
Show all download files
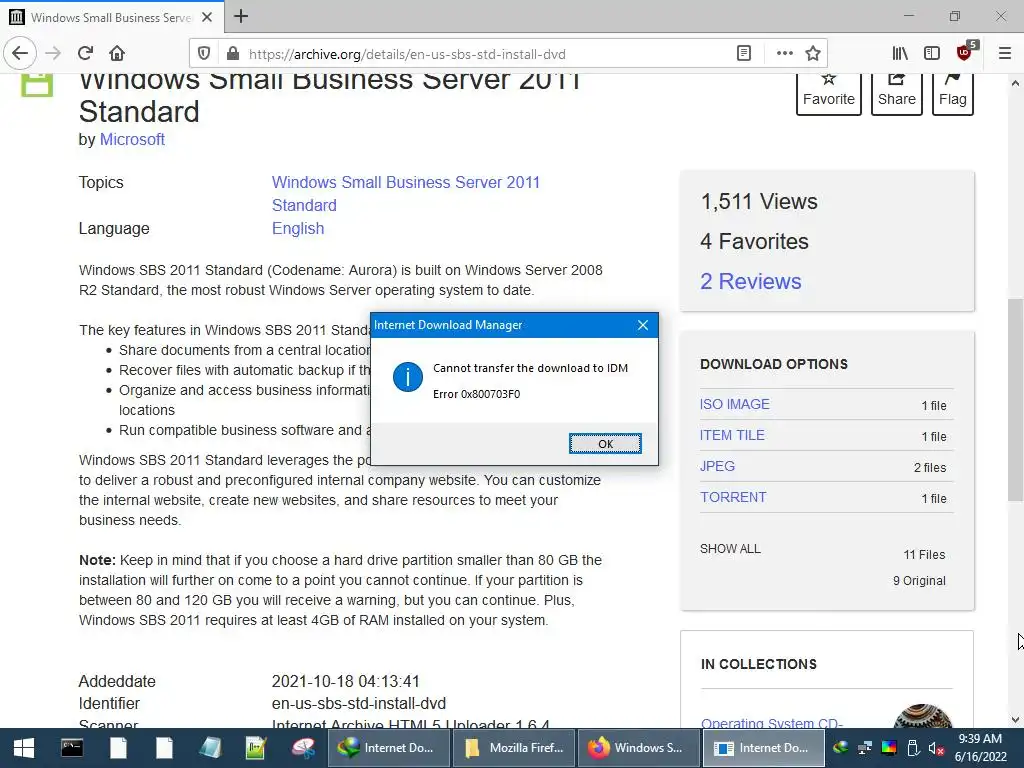click(730, 549)
